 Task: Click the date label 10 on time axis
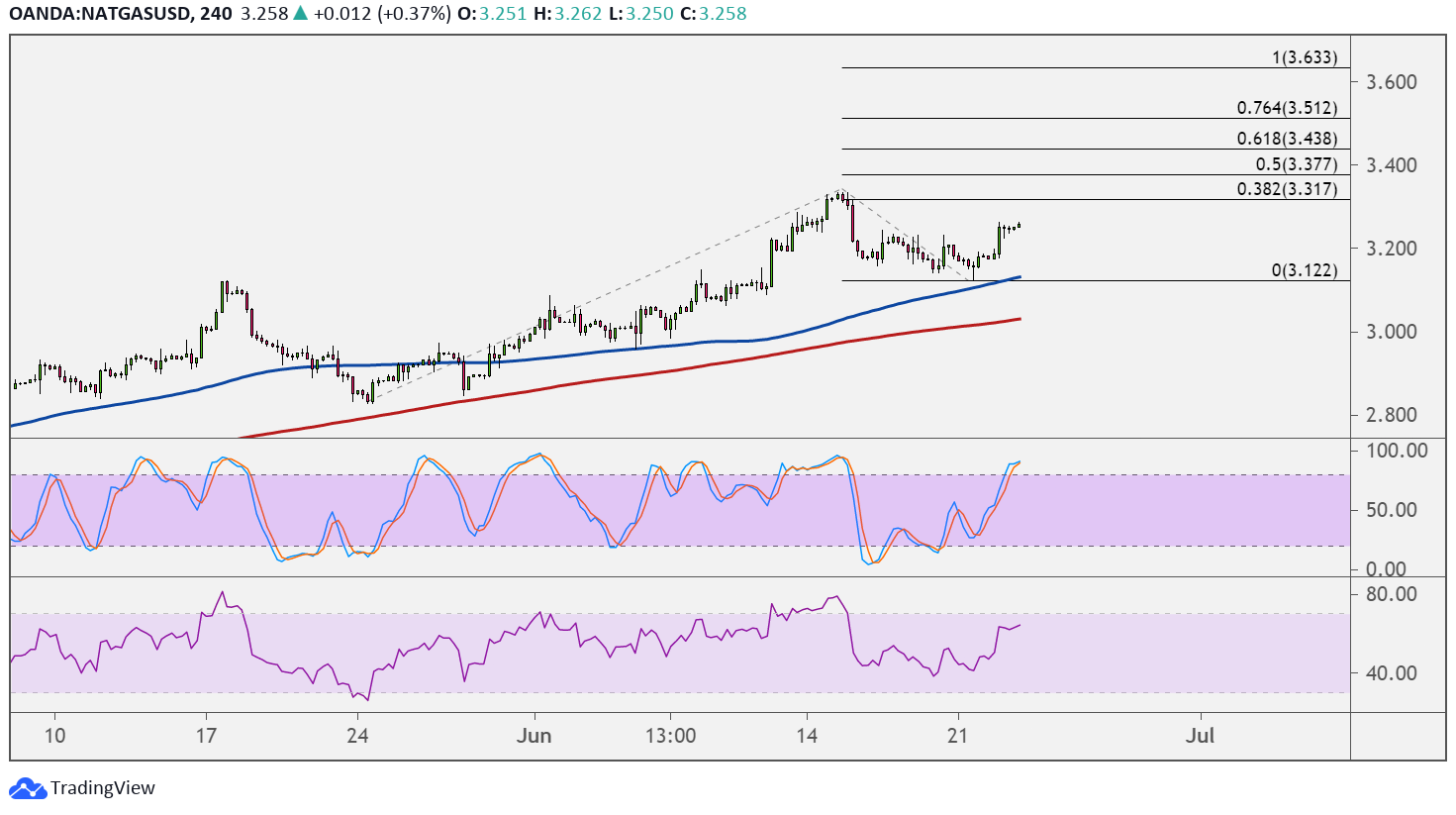(x=54, y=736)
